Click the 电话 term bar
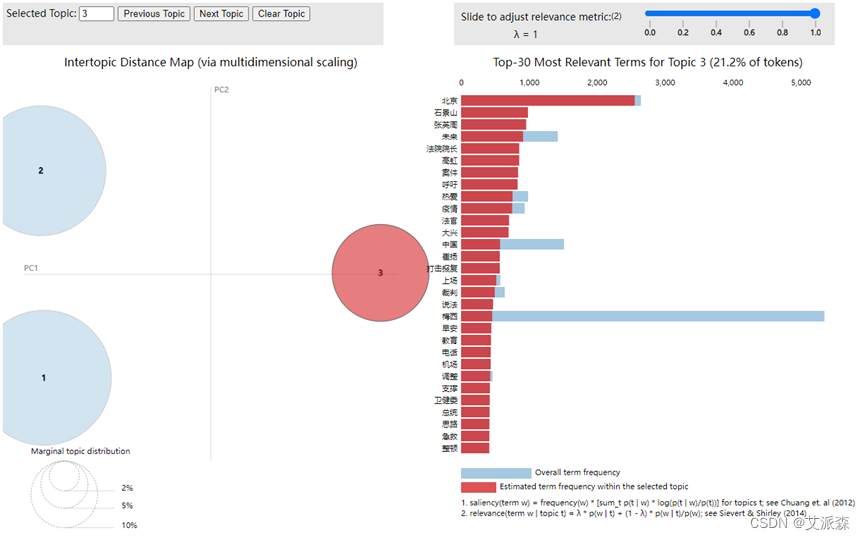 tap(476, 352)
